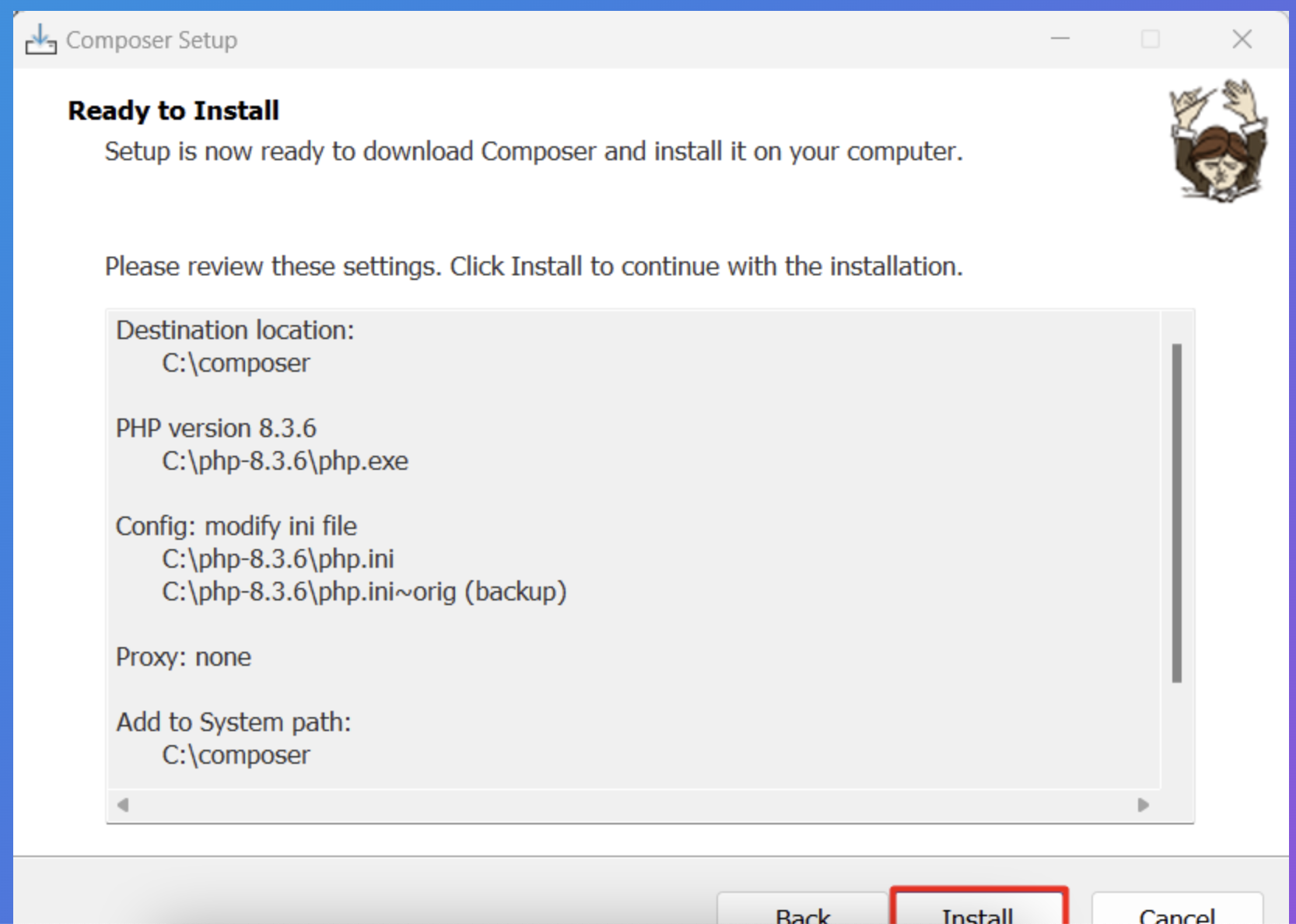The width and height of the screenshot is (1296, 924).
Task: Click the 'Config: modify ini file' line
Action: (236, 527)
